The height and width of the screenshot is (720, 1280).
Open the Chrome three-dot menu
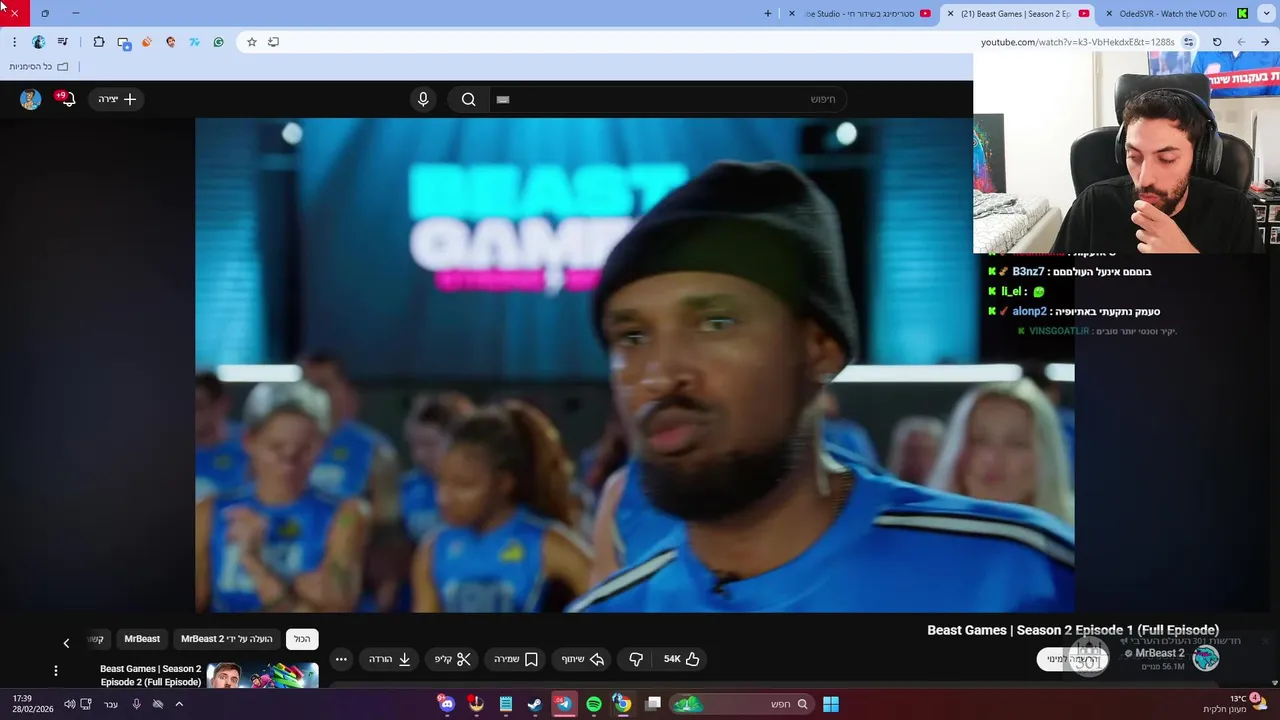tap(14, 42)
